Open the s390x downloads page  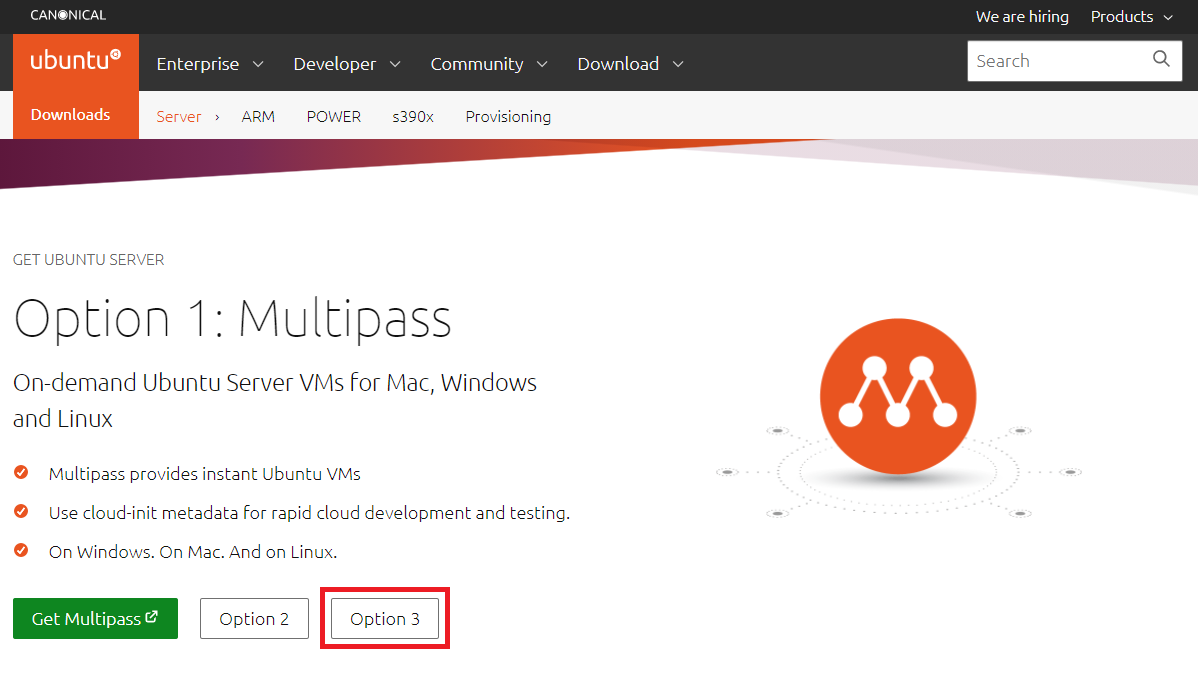point(413,117)
